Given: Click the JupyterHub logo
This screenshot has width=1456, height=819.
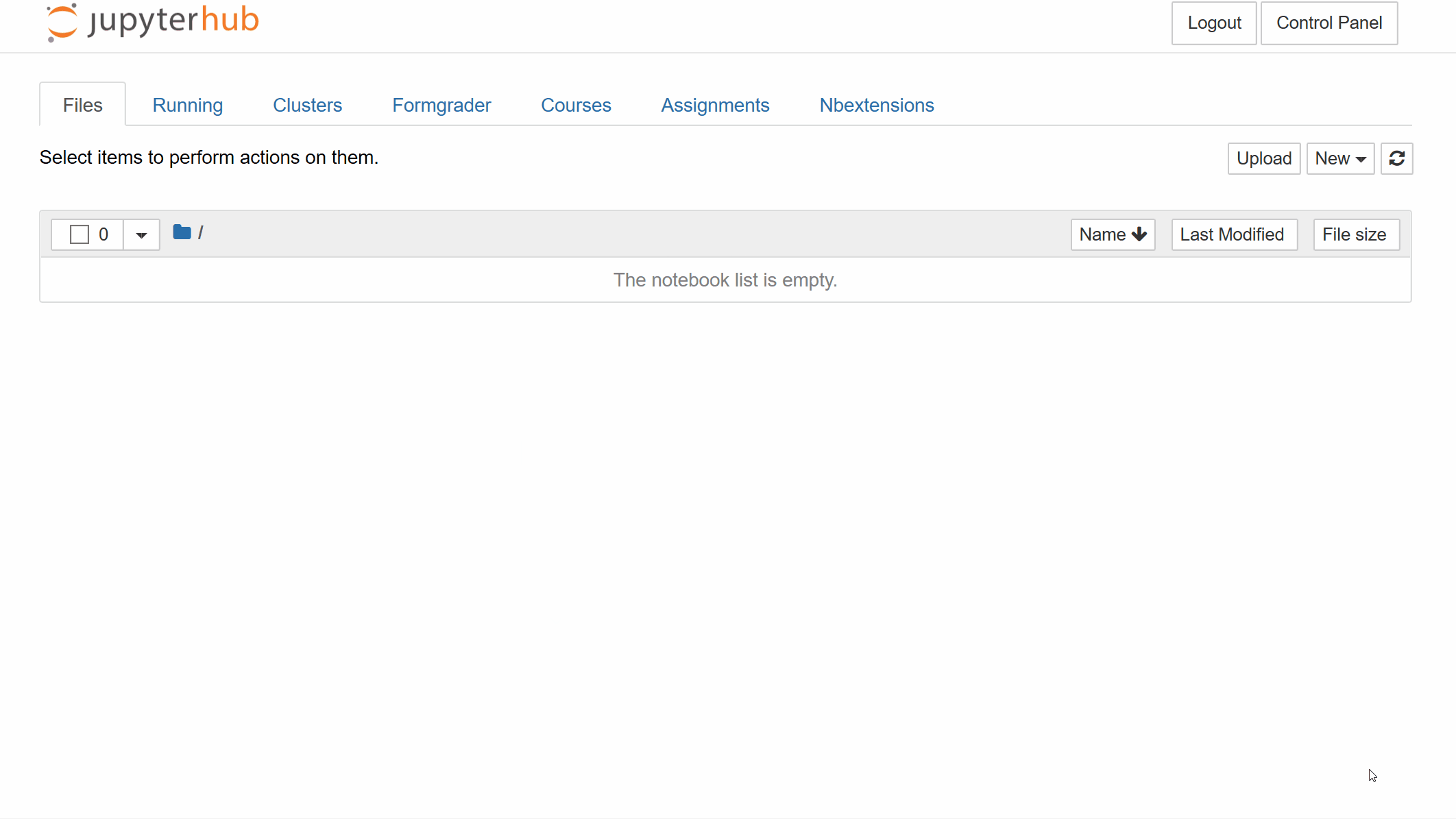Looking at the screenshot, I should pyautogui.click(x=152, y=22).
